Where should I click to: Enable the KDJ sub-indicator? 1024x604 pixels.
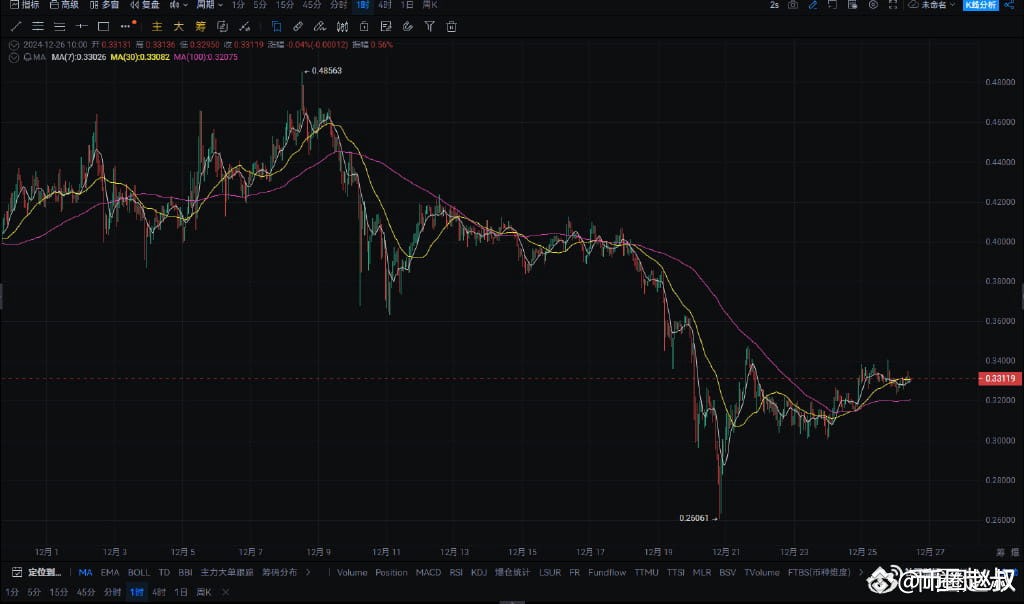click(x=479, y=573)
